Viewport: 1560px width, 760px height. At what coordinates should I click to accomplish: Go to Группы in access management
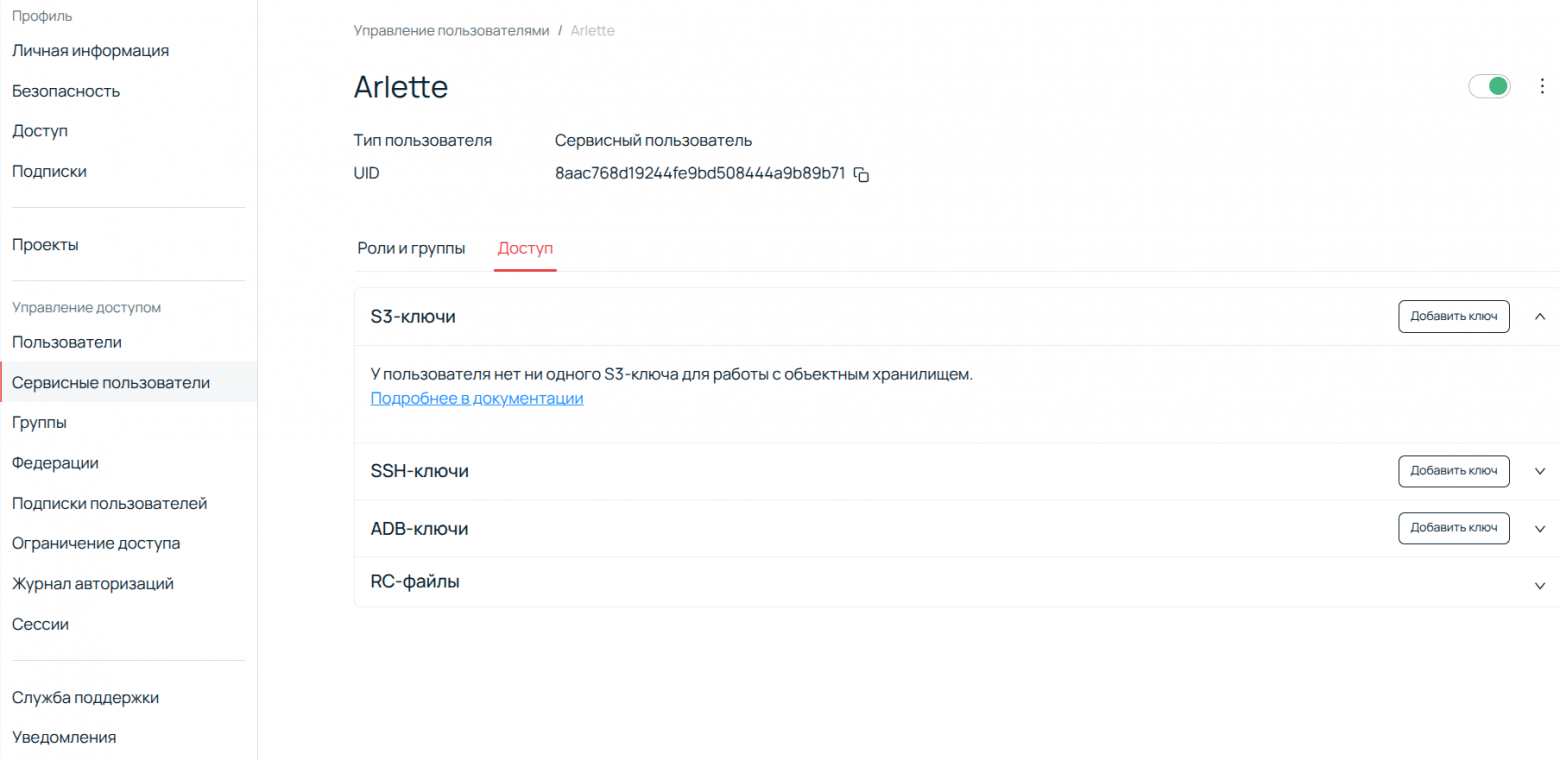coord(39,423)
